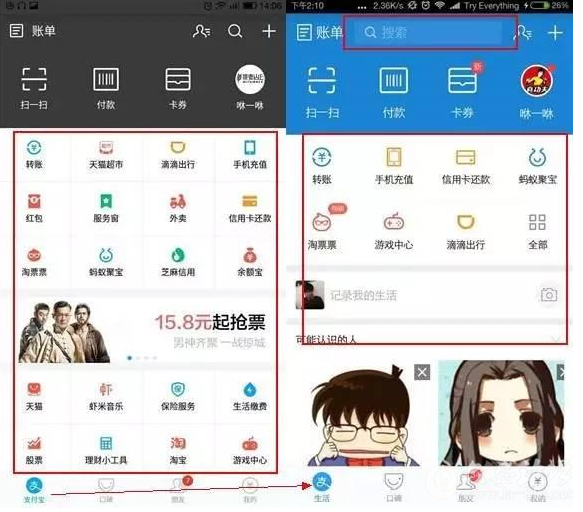Open 保险服务 insurance
This screenshot has width=583, height=512.
178,397
